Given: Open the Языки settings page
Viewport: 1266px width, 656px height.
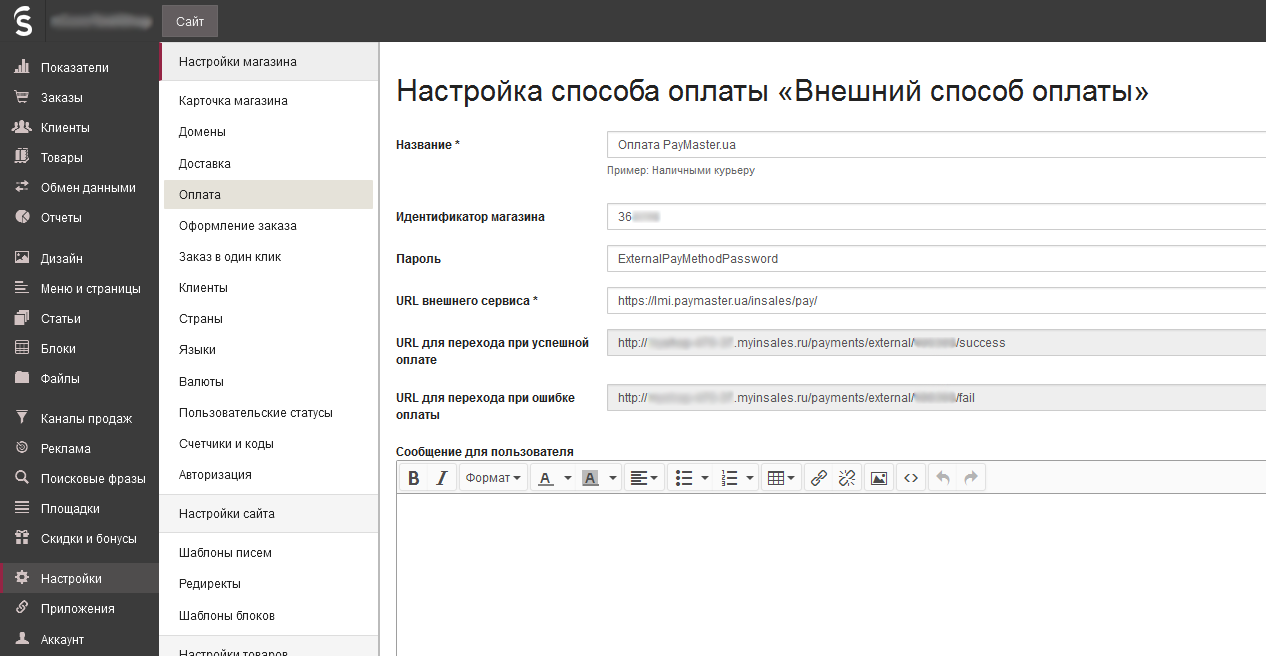Looking at the screenshot, I should point(197,350).
